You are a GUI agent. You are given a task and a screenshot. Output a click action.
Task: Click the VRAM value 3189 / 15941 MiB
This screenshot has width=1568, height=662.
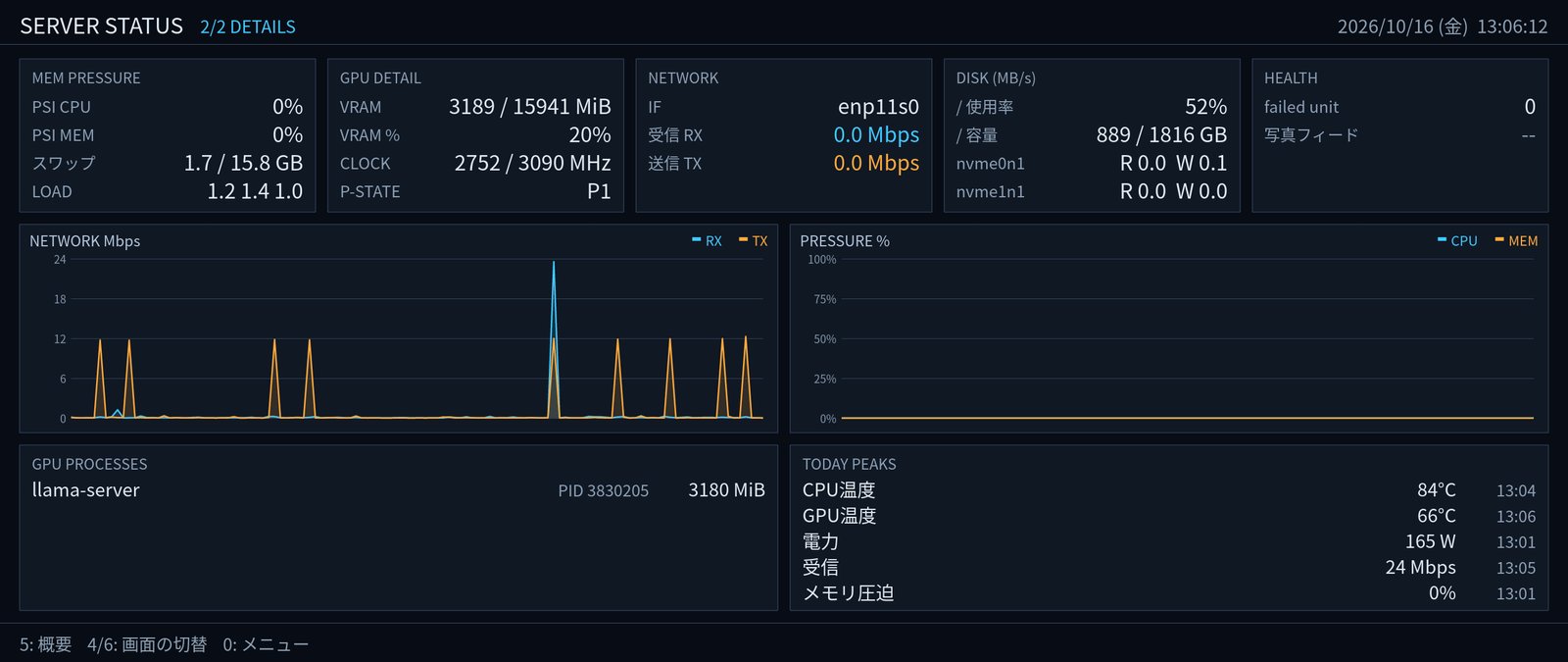pos(530,107)
